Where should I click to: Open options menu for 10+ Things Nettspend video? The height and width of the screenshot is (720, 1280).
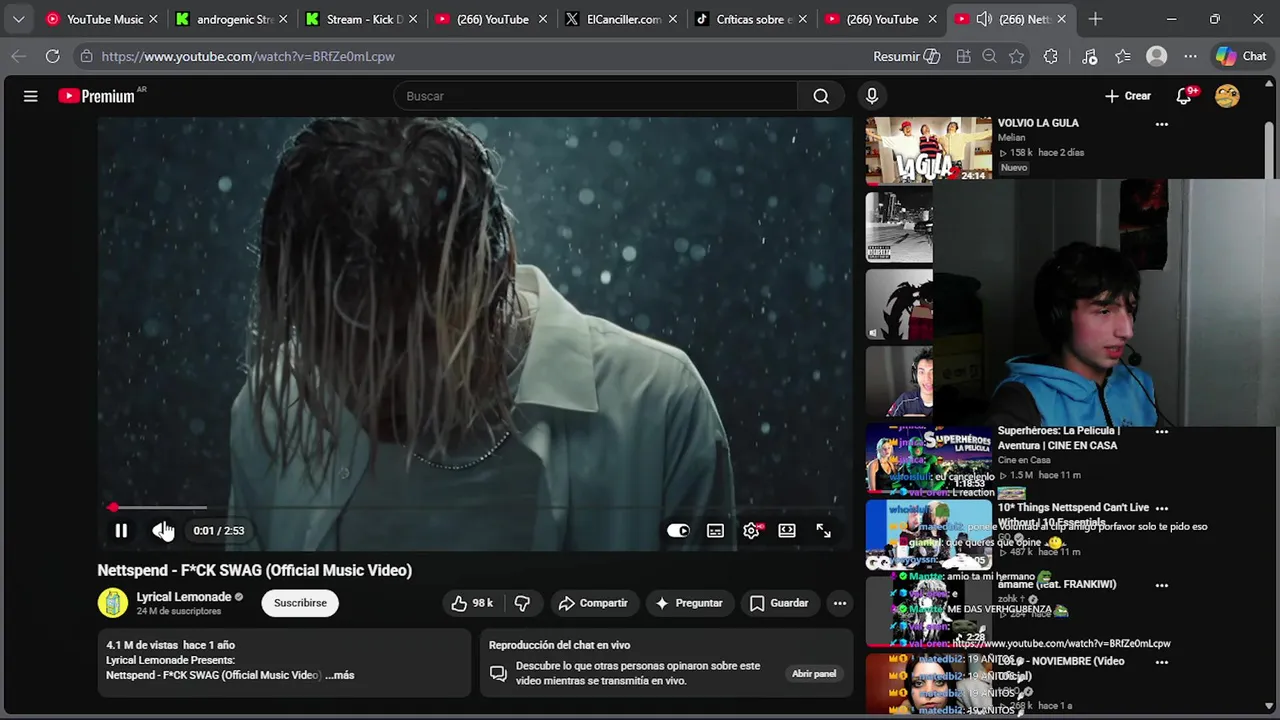[1161, 508]
